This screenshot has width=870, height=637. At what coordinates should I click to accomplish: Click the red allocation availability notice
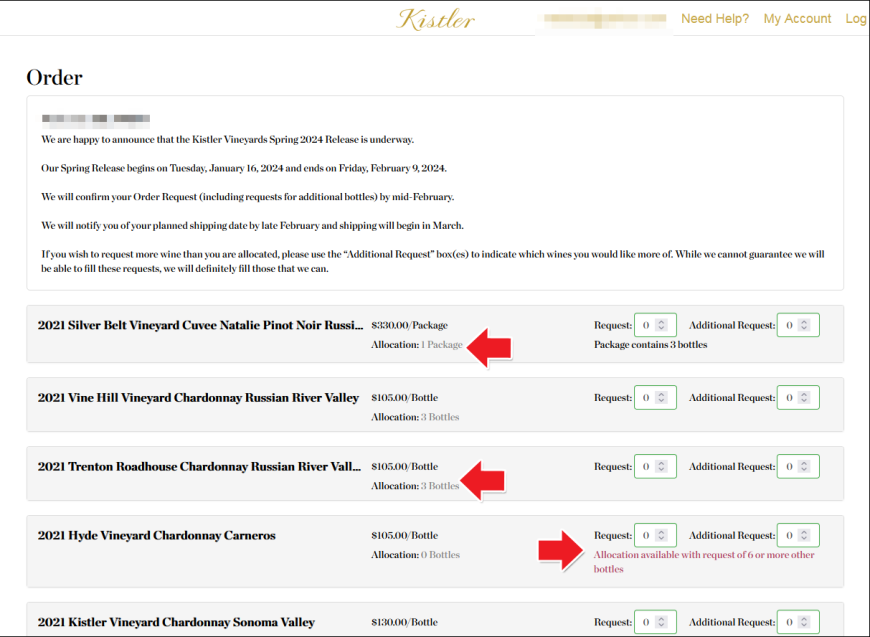coord(704,562)
